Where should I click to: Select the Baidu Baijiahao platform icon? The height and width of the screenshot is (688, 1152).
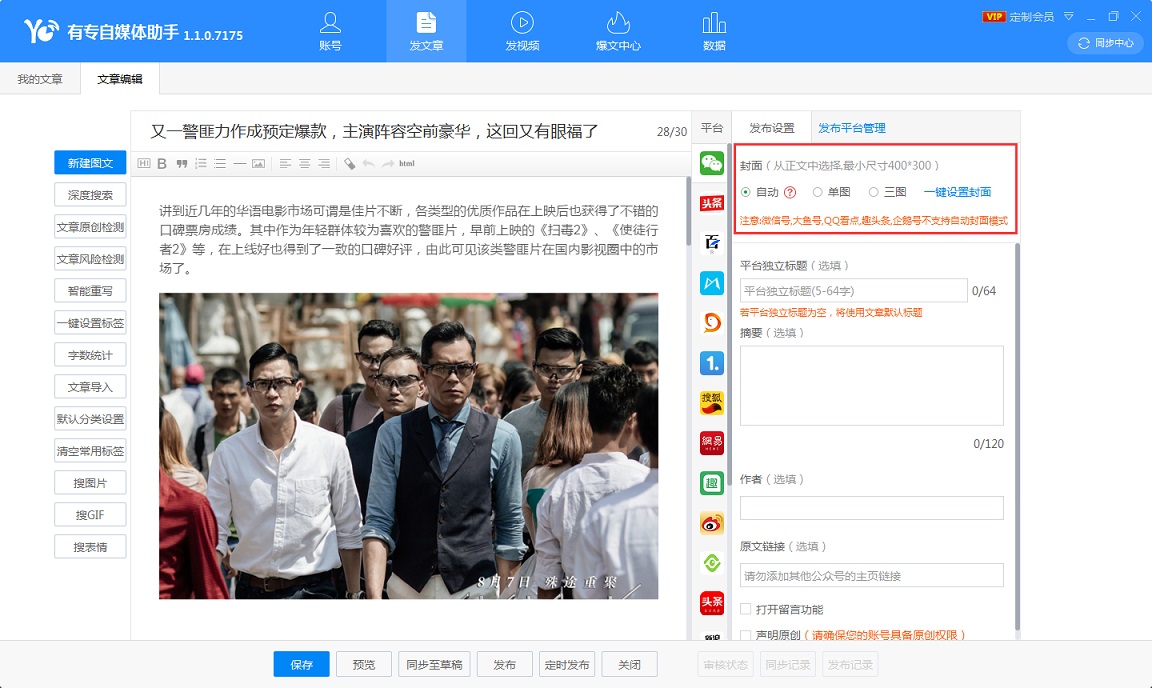711,243
